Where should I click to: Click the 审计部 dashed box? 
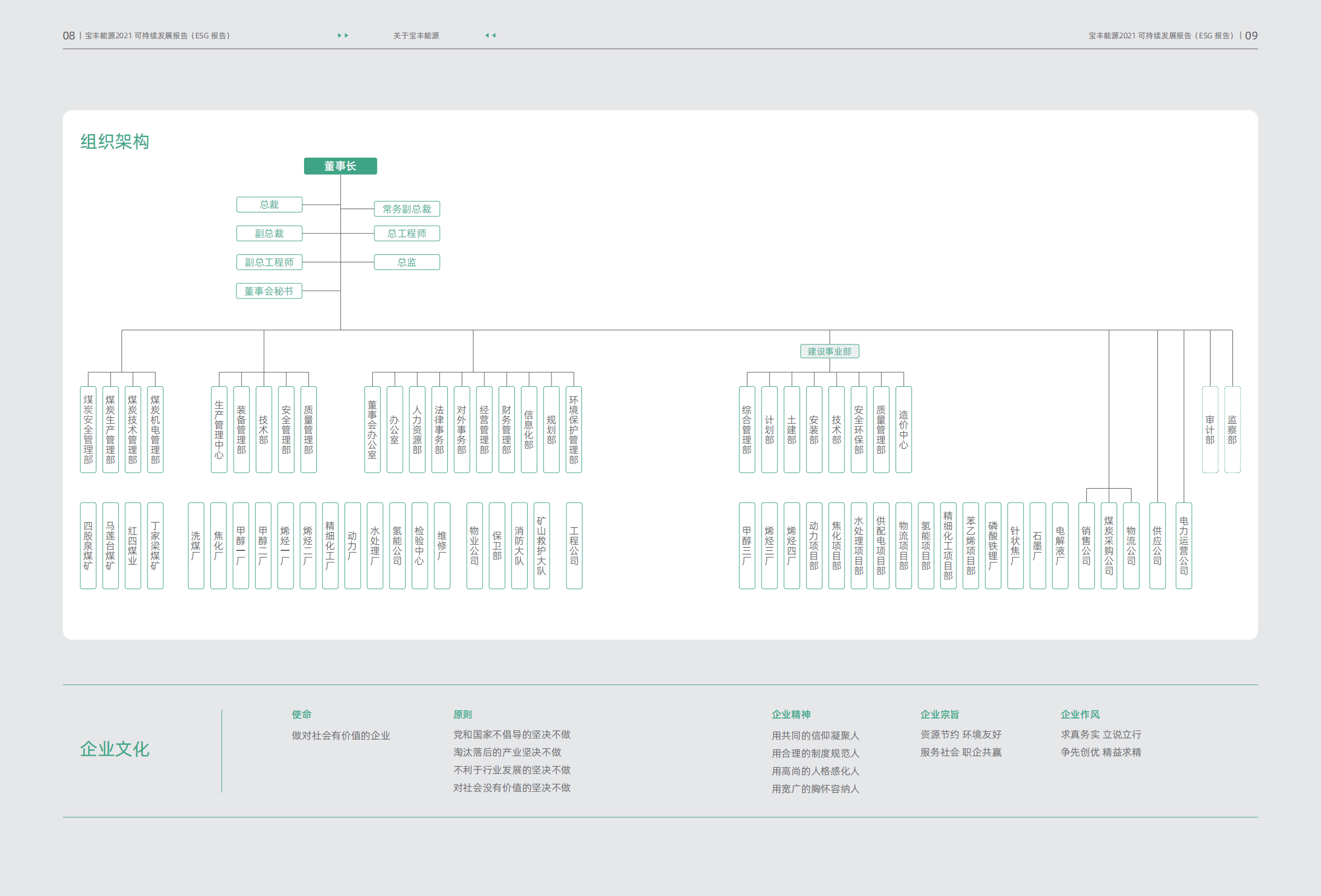[1209, 429]
